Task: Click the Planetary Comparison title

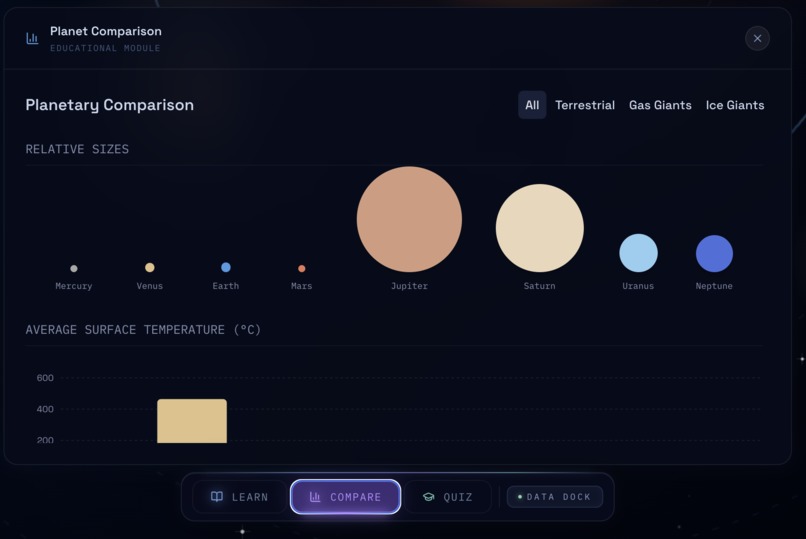Action: pos(109,105)
